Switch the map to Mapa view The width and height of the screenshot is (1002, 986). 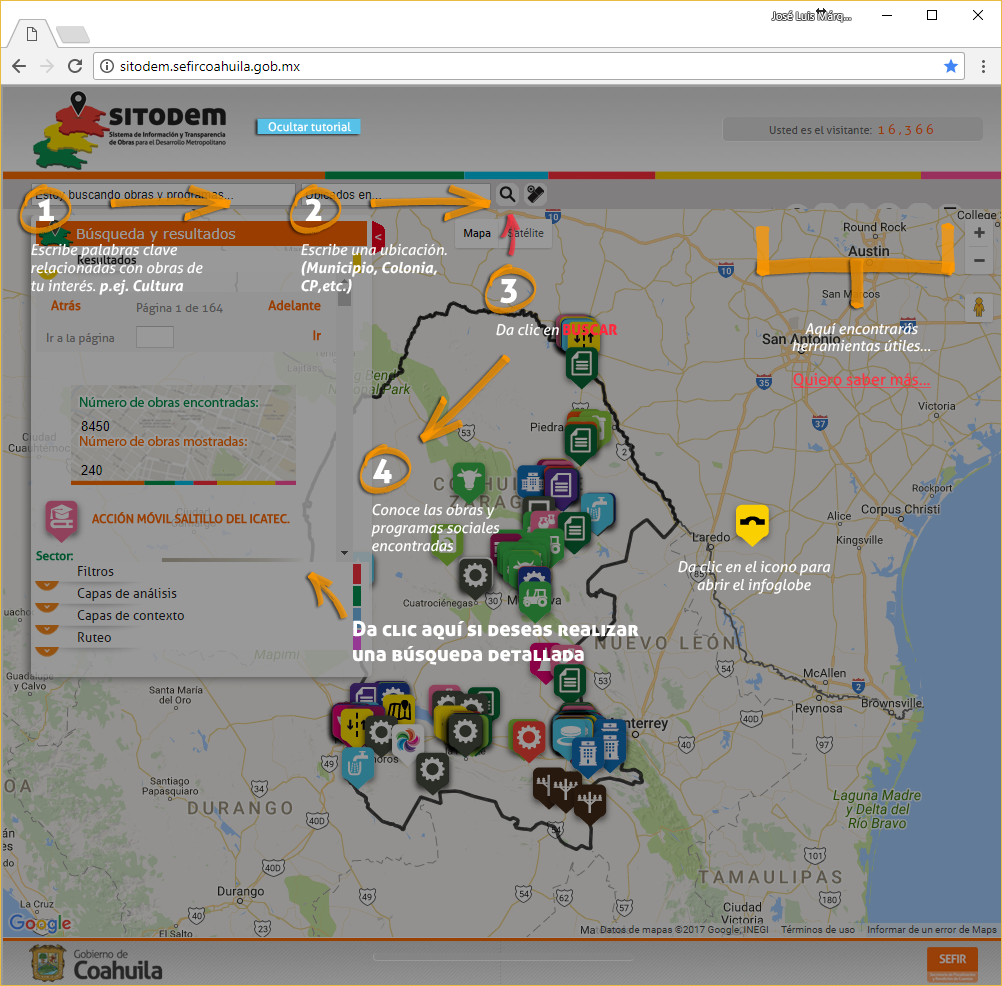tap(477, 233)
